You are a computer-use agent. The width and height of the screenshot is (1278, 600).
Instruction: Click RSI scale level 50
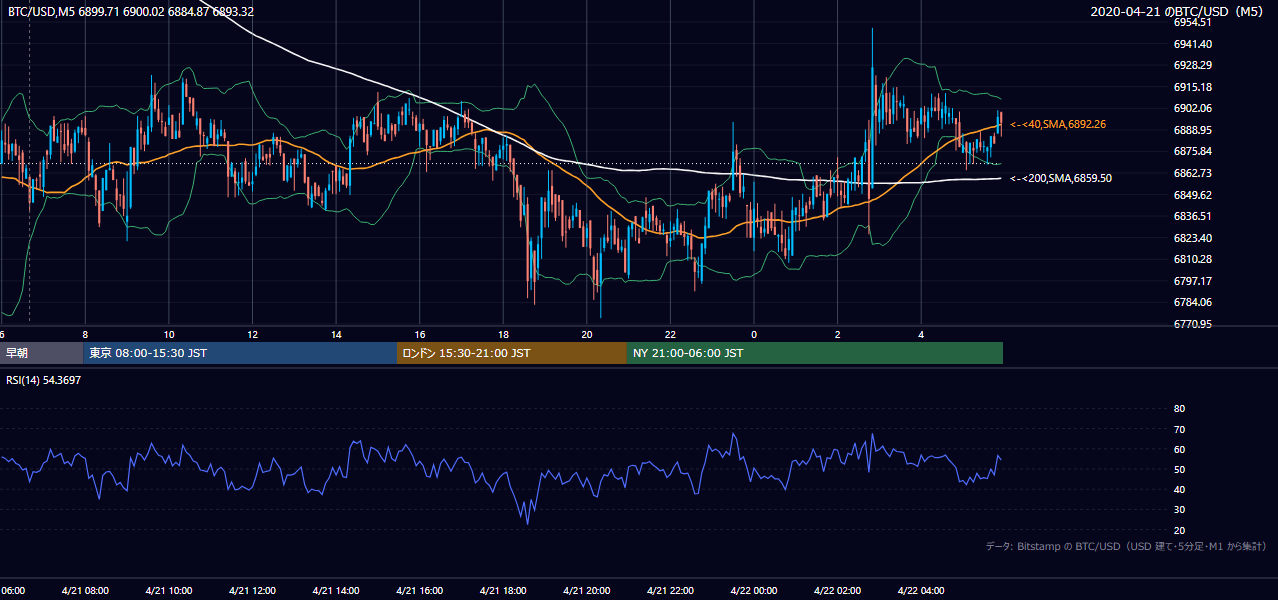[1179, 469]
